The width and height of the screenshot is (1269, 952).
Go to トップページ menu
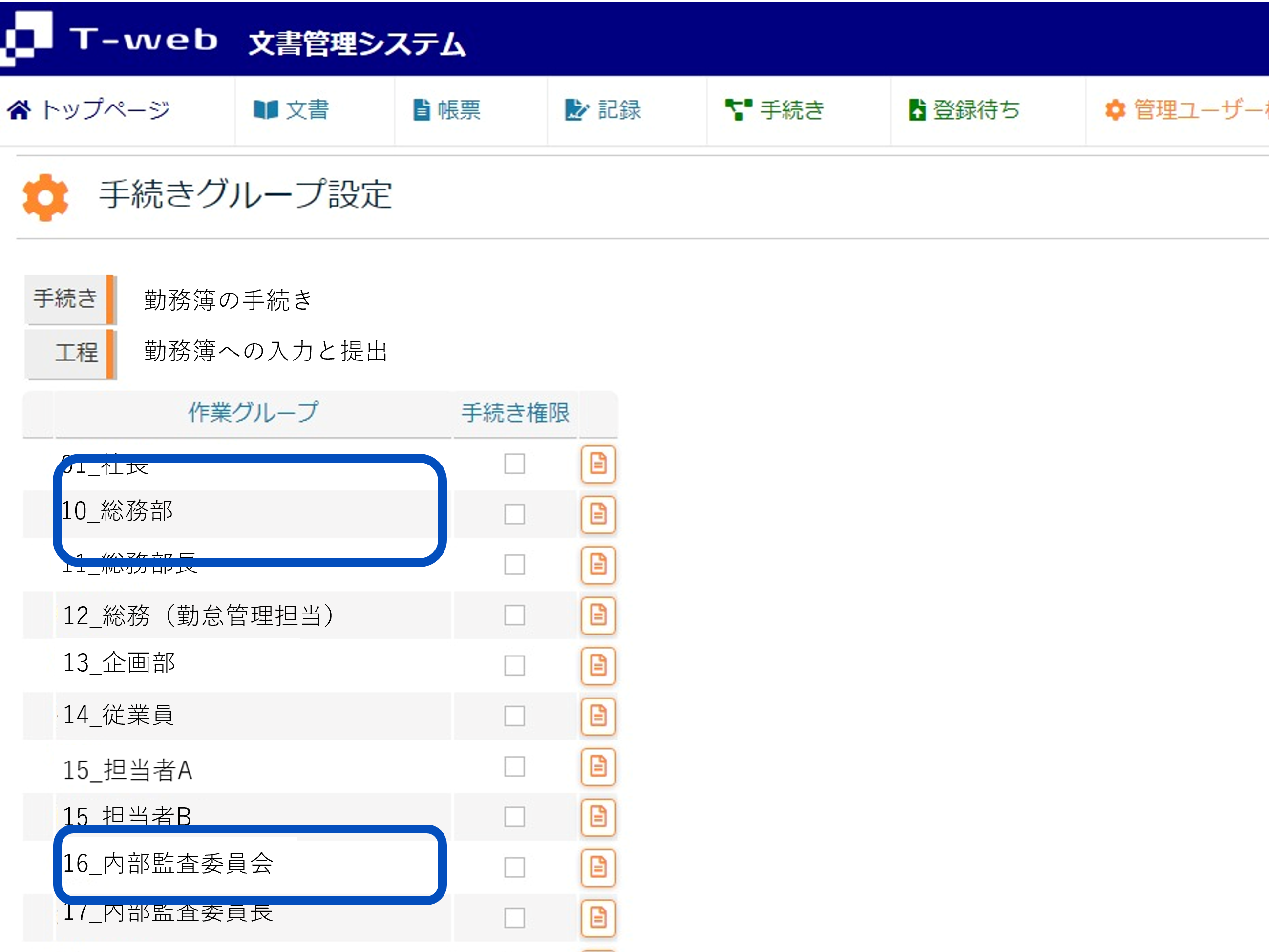(x=89, y=109)
